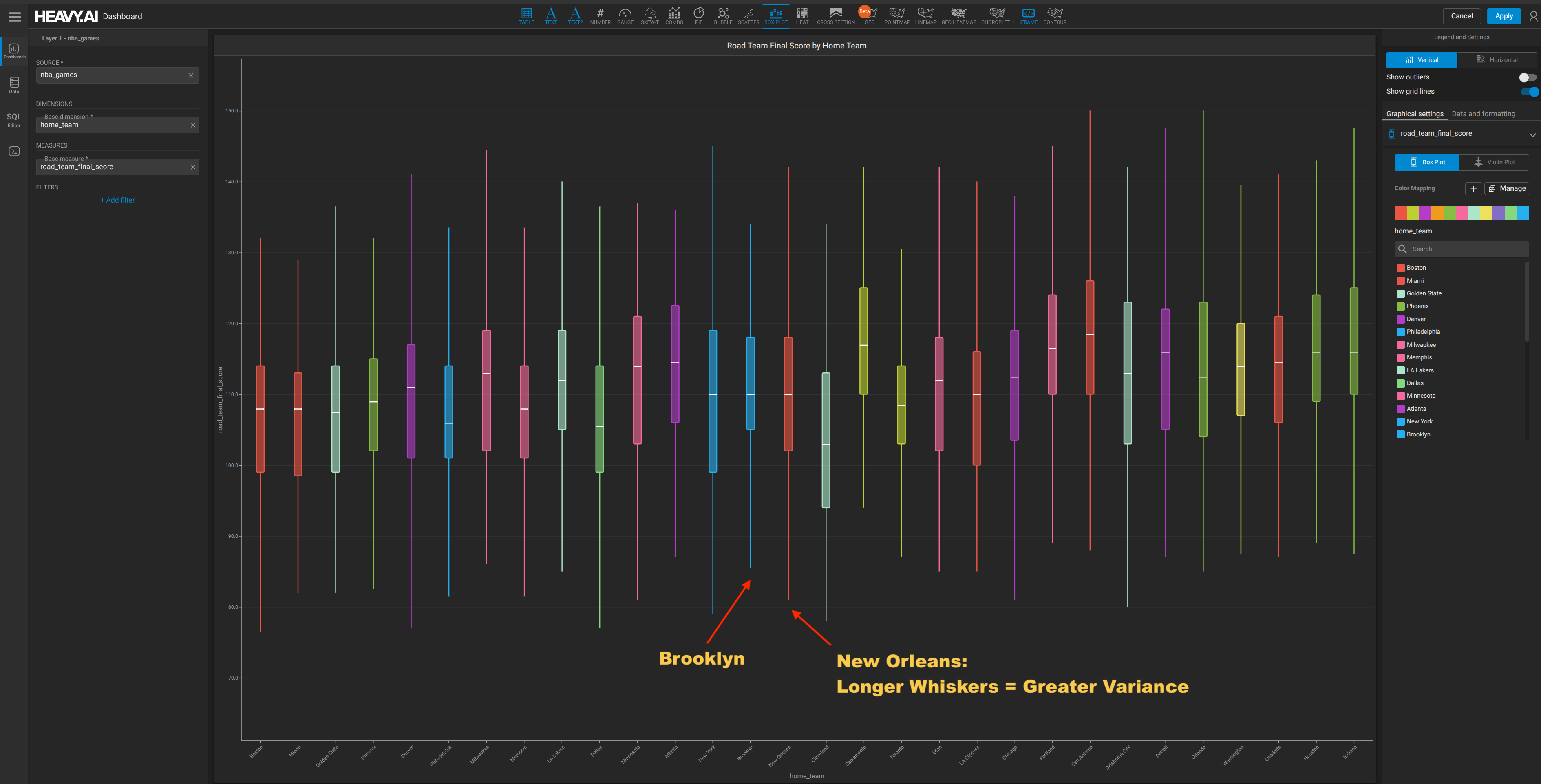Select the Choropleth chart type
Screen dimensions: 1541x784
(996, 15)
